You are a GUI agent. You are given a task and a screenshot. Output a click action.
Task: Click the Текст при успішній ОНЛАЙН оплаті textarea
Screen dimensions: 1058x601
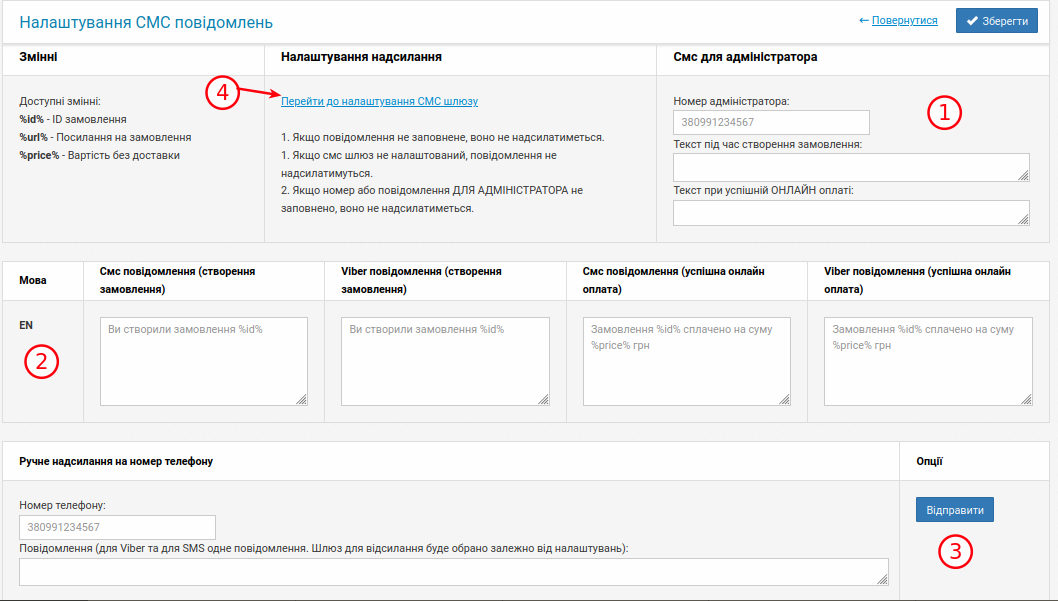[x=851, y=212]
